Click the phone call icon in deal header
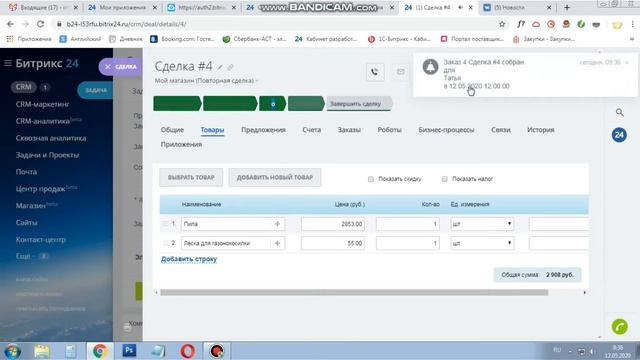 point(375,72)
